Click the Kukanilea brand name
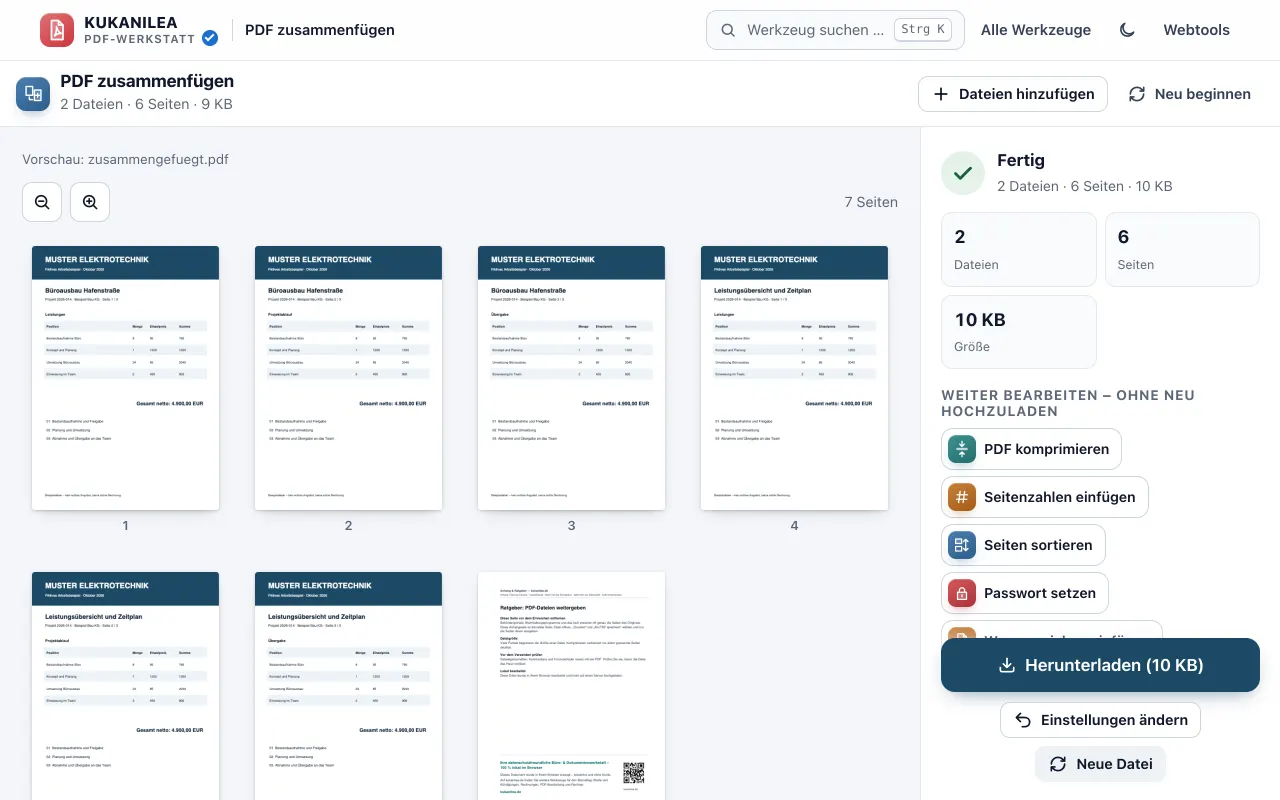The width and height of the screenshot is (1280, 800). pos(132,22)
